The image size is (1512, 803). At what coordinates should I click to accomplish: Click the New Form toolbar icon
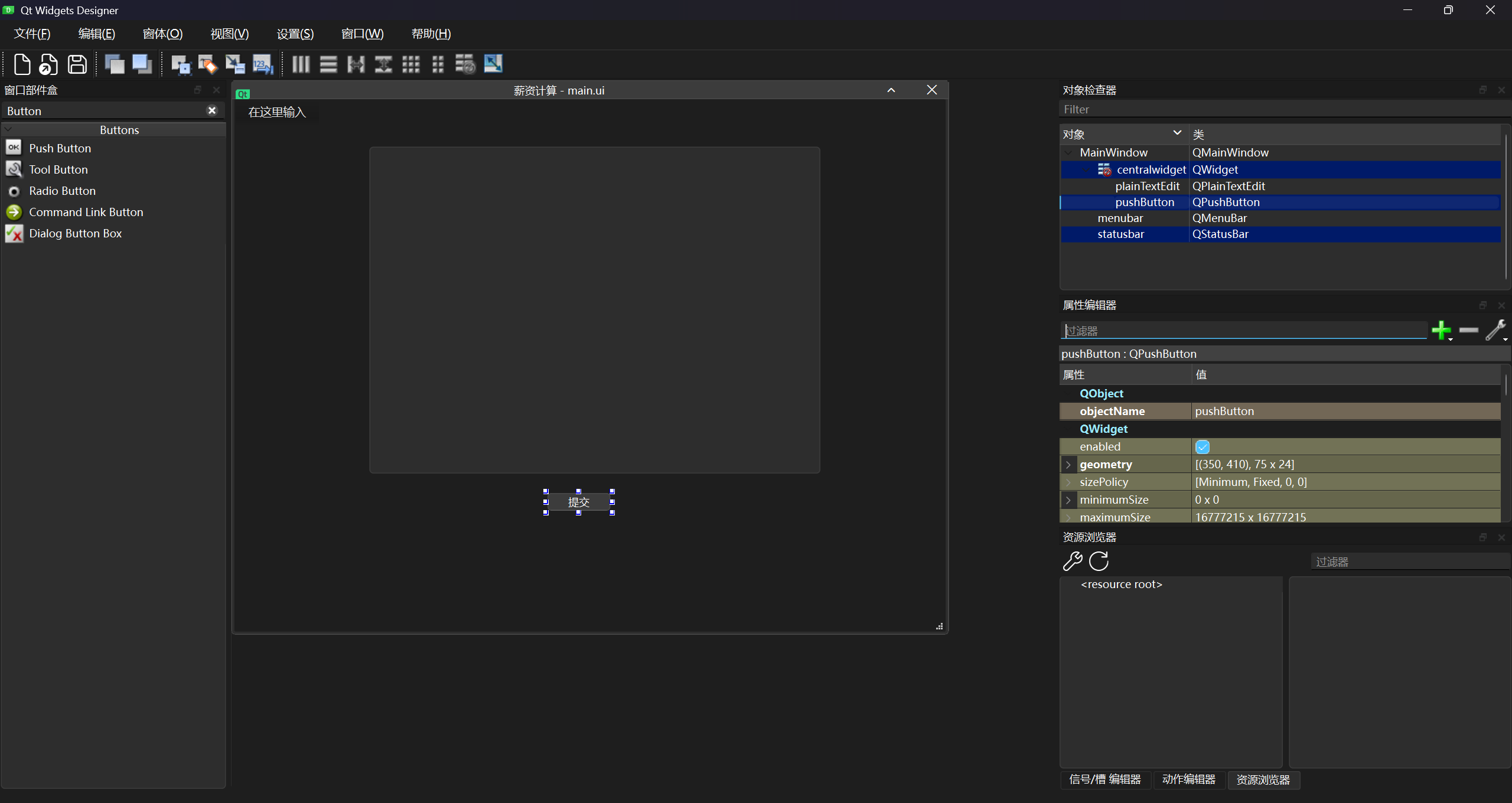(22, 64)
